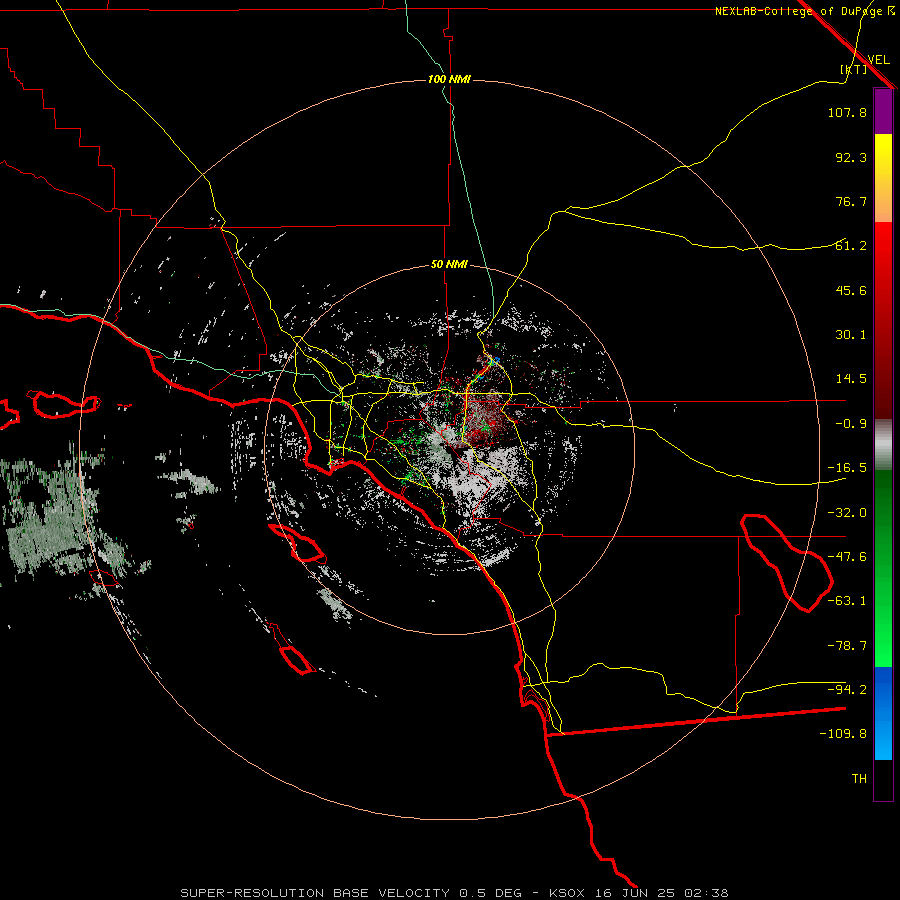Click the 50 NMI range ring label

pyautogui.click(x=449, y=264)
